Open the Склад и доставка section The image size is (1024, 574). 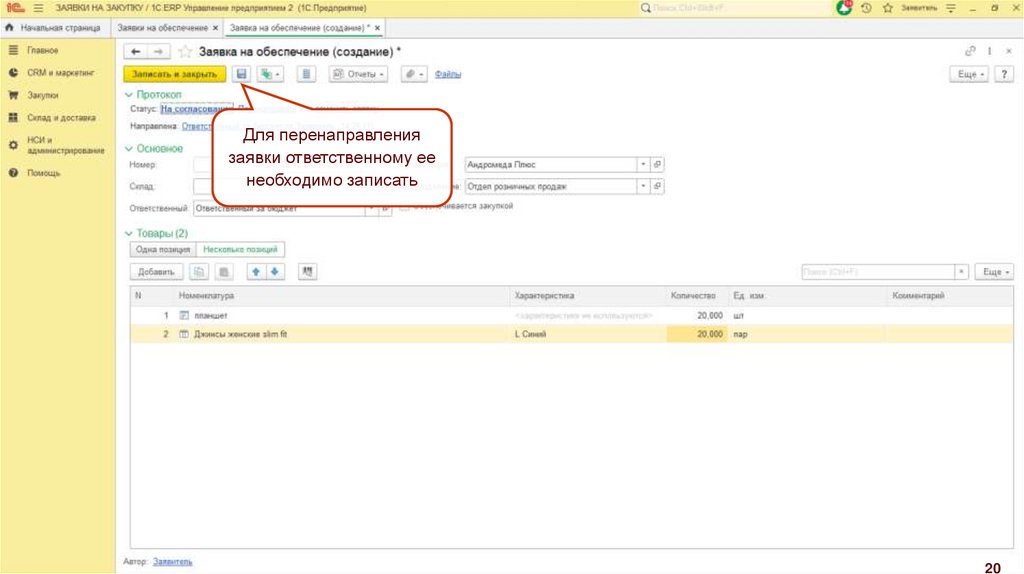[x=61, y=118]
